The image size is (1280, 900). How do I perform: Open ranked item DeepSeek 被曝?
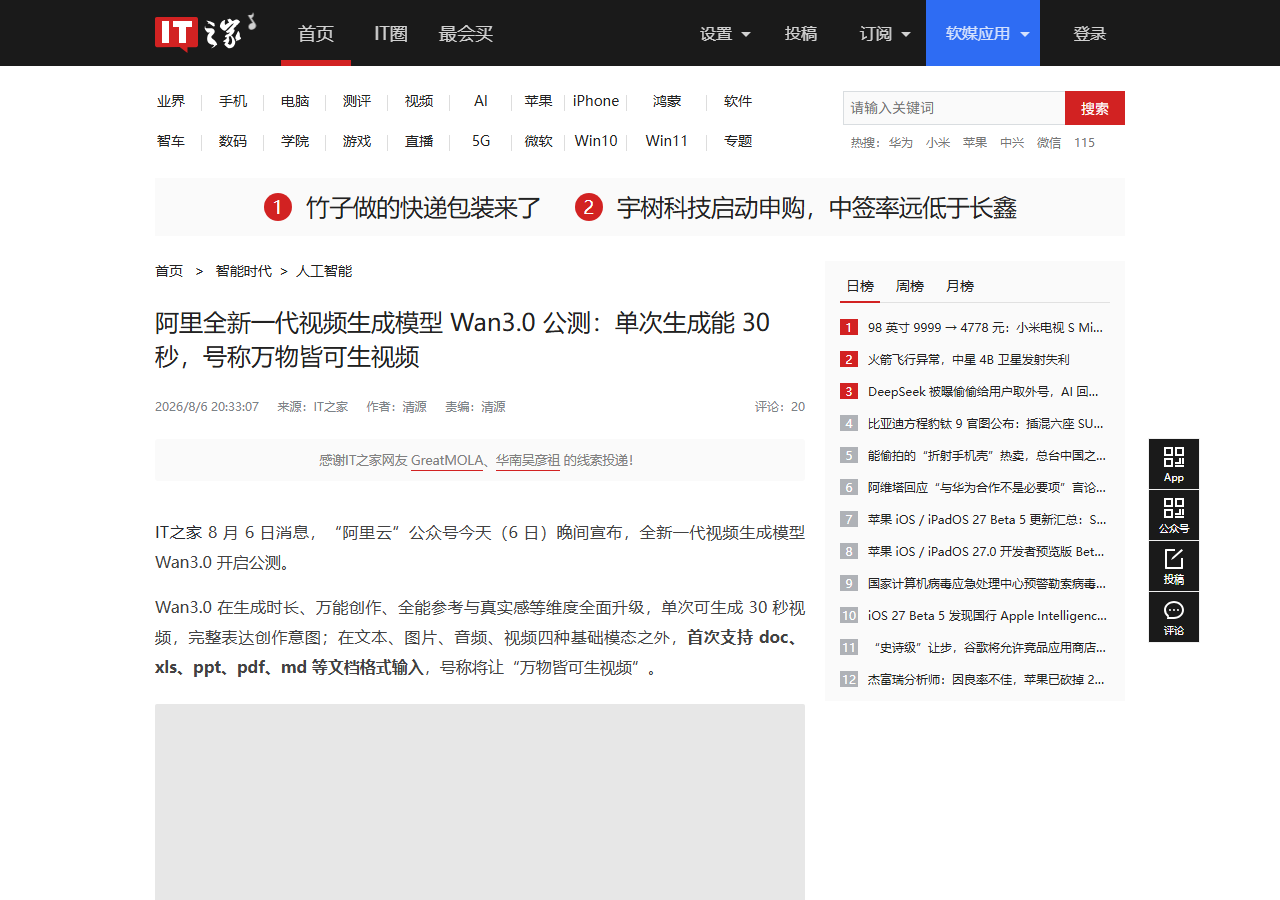pos(983,391)
